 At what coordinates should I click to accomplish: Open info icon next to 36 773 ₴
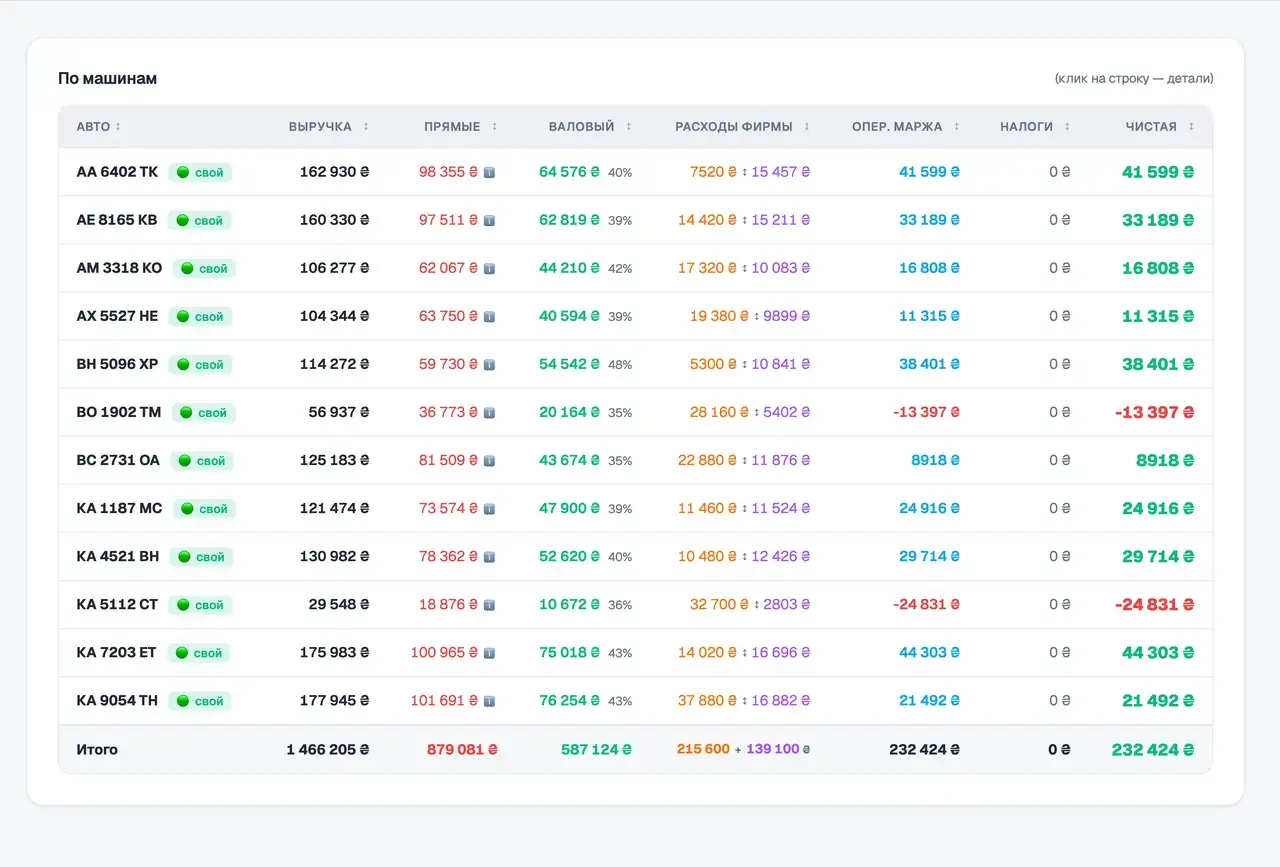tap(489, 412)
